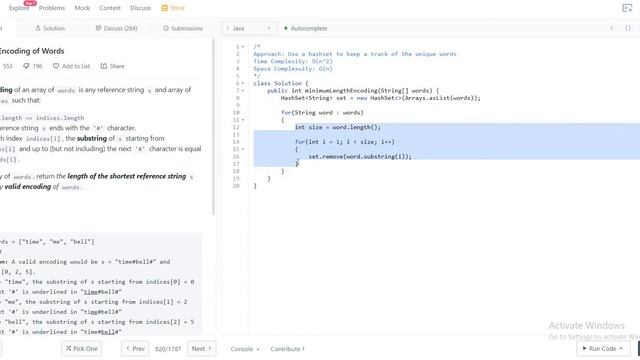640x360 pixels.
Task: Expand the Console panel
Action: point(244,349)
